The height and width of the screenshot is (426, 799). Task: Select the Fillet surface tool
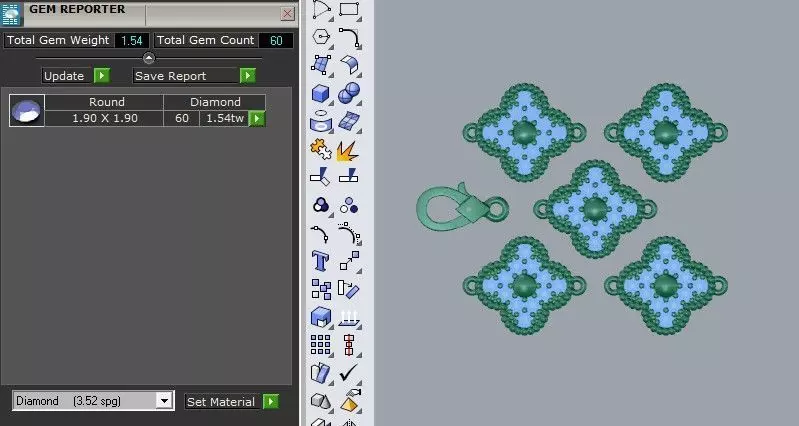[x=349, y=65]
